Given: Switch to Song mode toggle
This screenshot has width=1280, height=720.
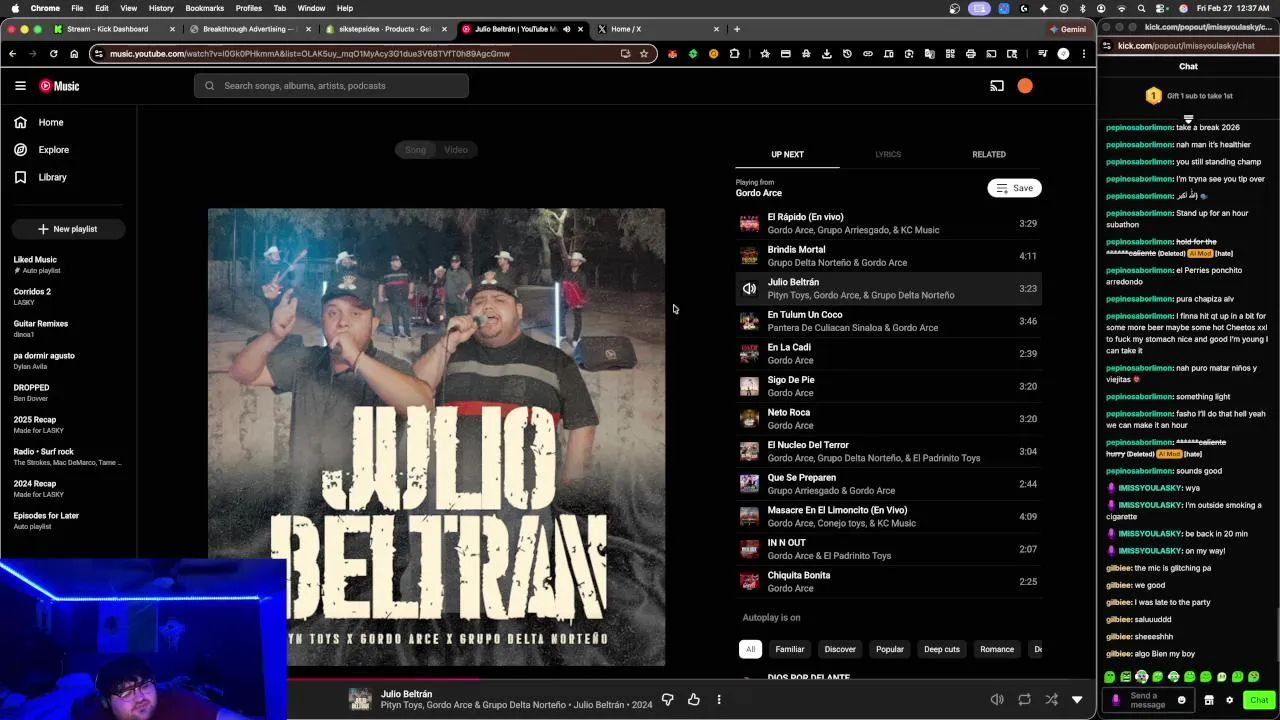Looking at the screenshot, I should click(415, 150).
